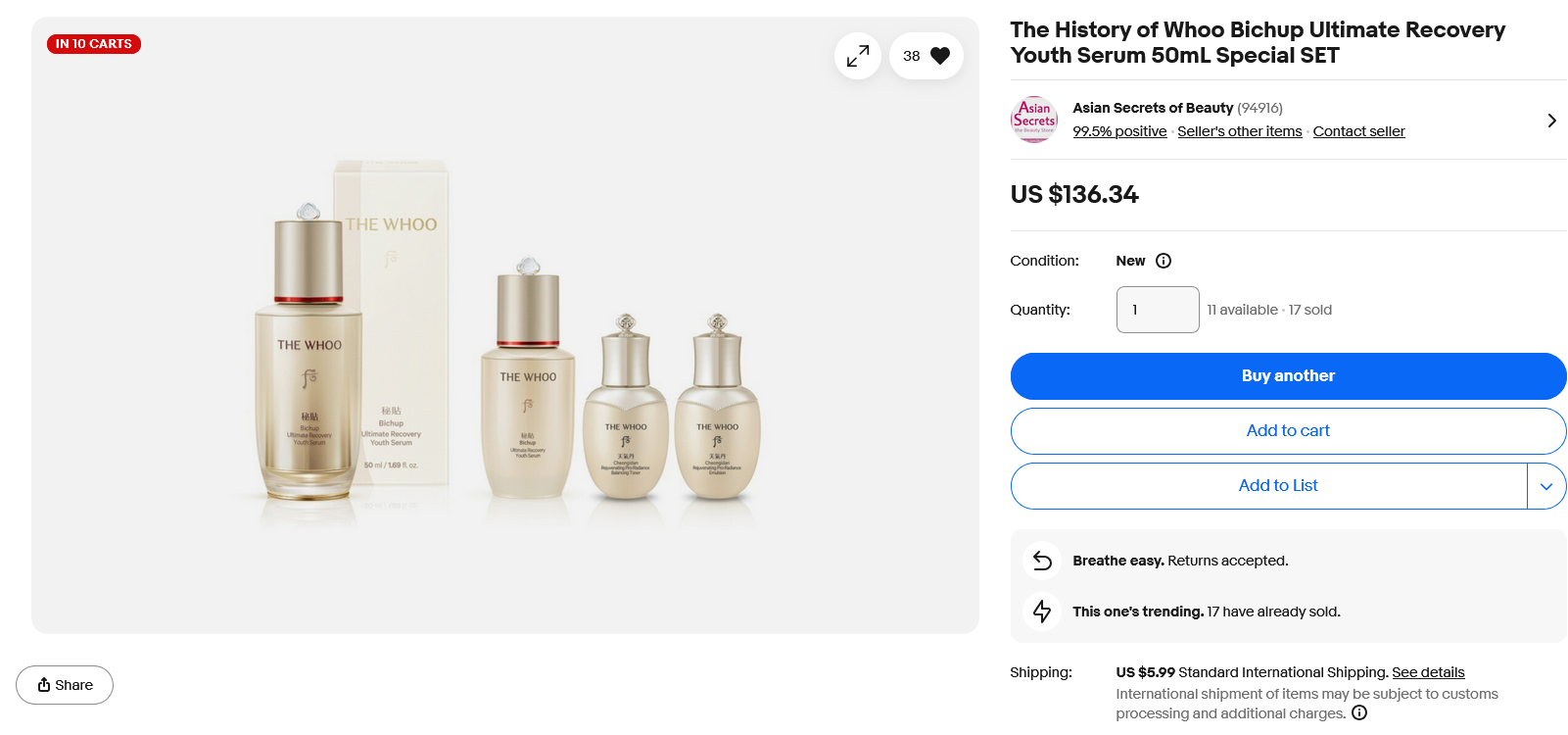Open the Asian Secrets seller logo

tap(1033, 120)
